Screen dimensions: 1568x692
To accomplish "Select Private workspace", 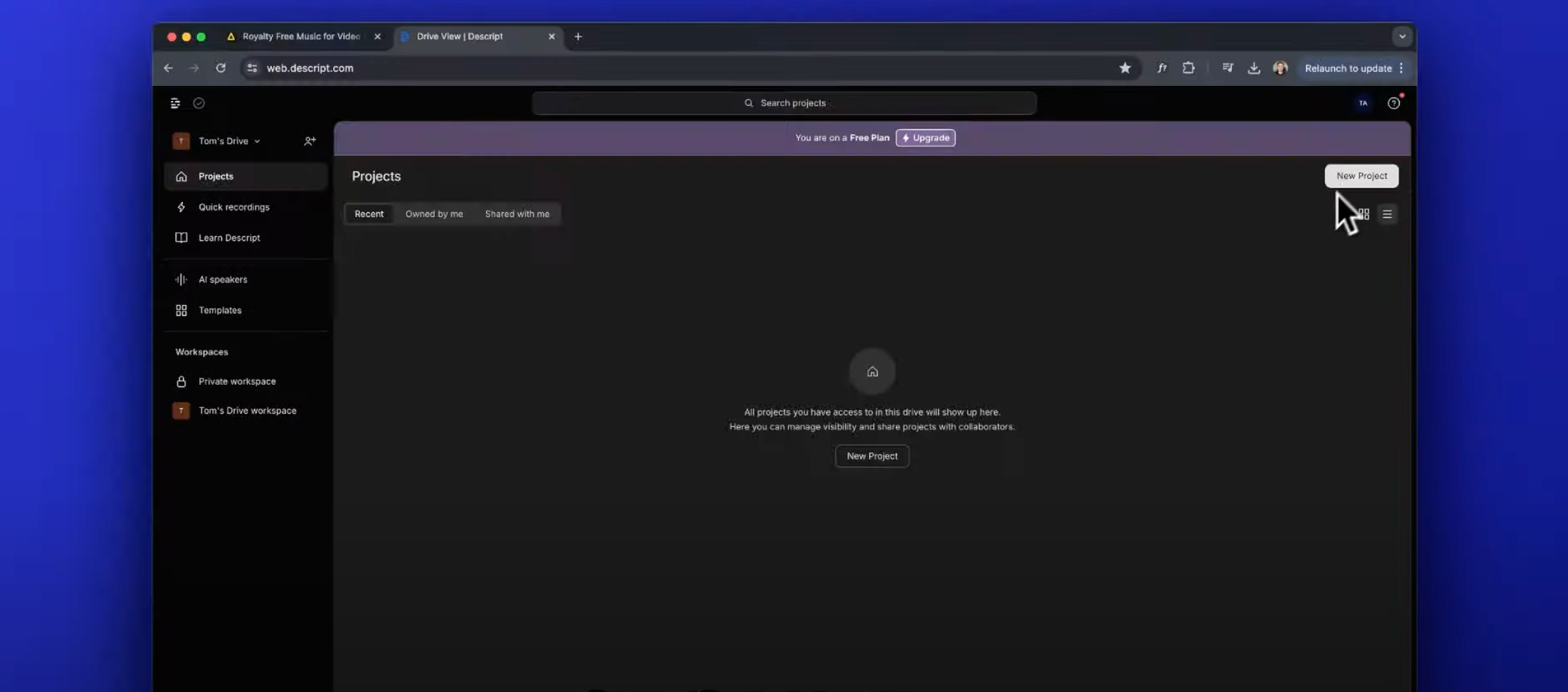I will [246, 381].
